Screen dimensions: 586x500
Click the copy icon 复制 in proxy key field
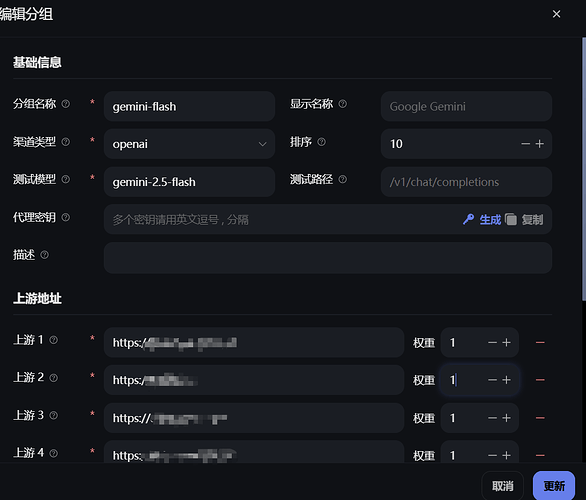click(x=524, y=219)
